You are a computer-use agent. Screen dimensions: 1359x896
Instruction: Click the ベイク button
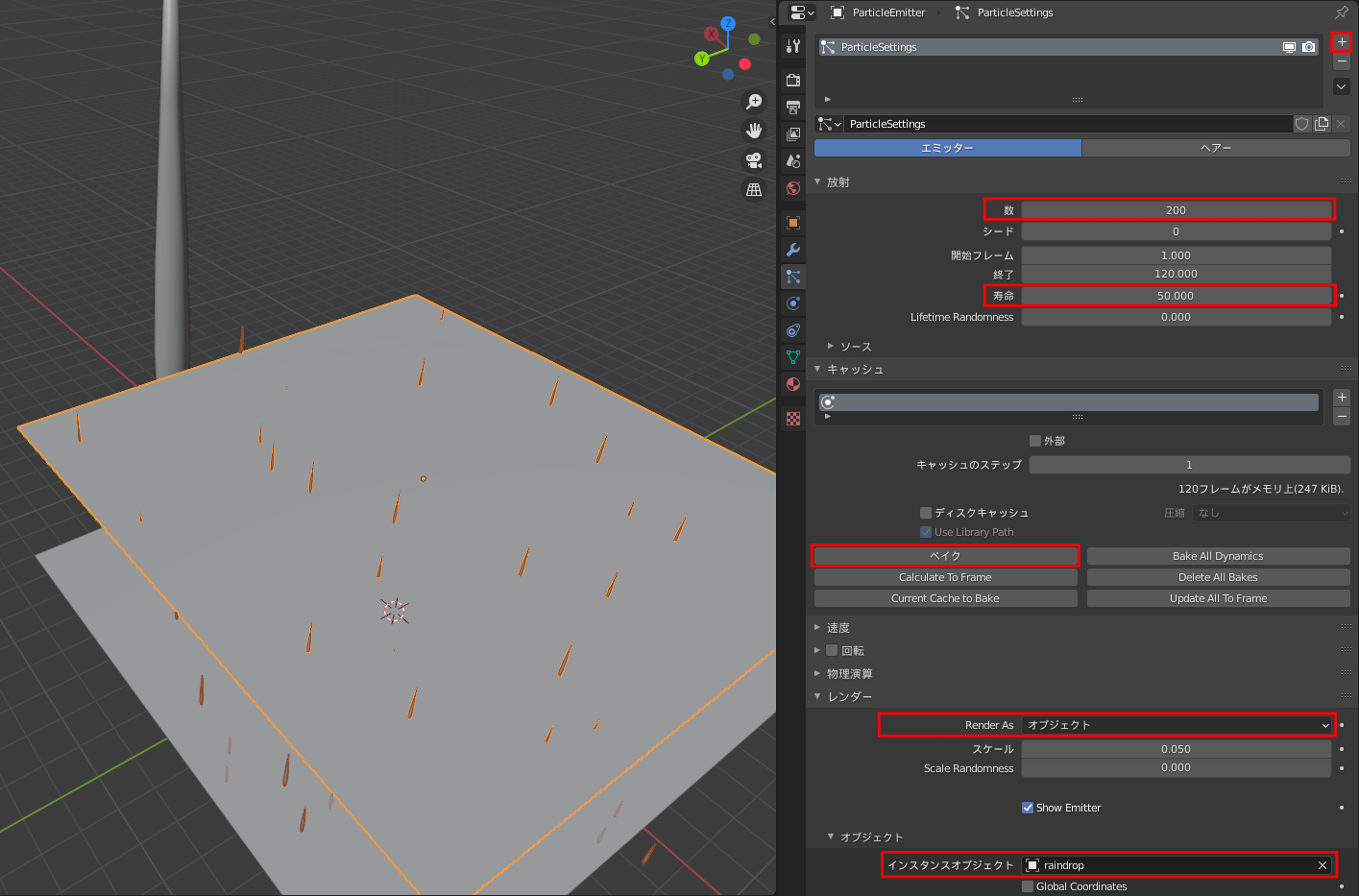(x=946, y=556)
